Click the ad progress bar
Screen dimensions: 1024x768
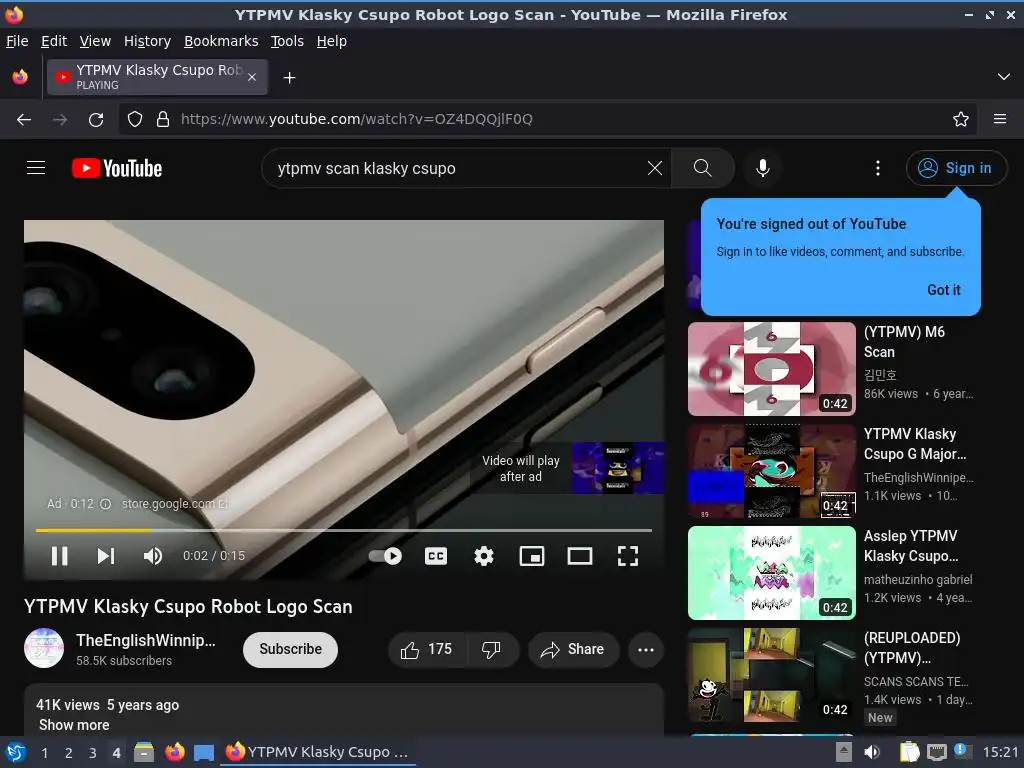tap(344, 530)
